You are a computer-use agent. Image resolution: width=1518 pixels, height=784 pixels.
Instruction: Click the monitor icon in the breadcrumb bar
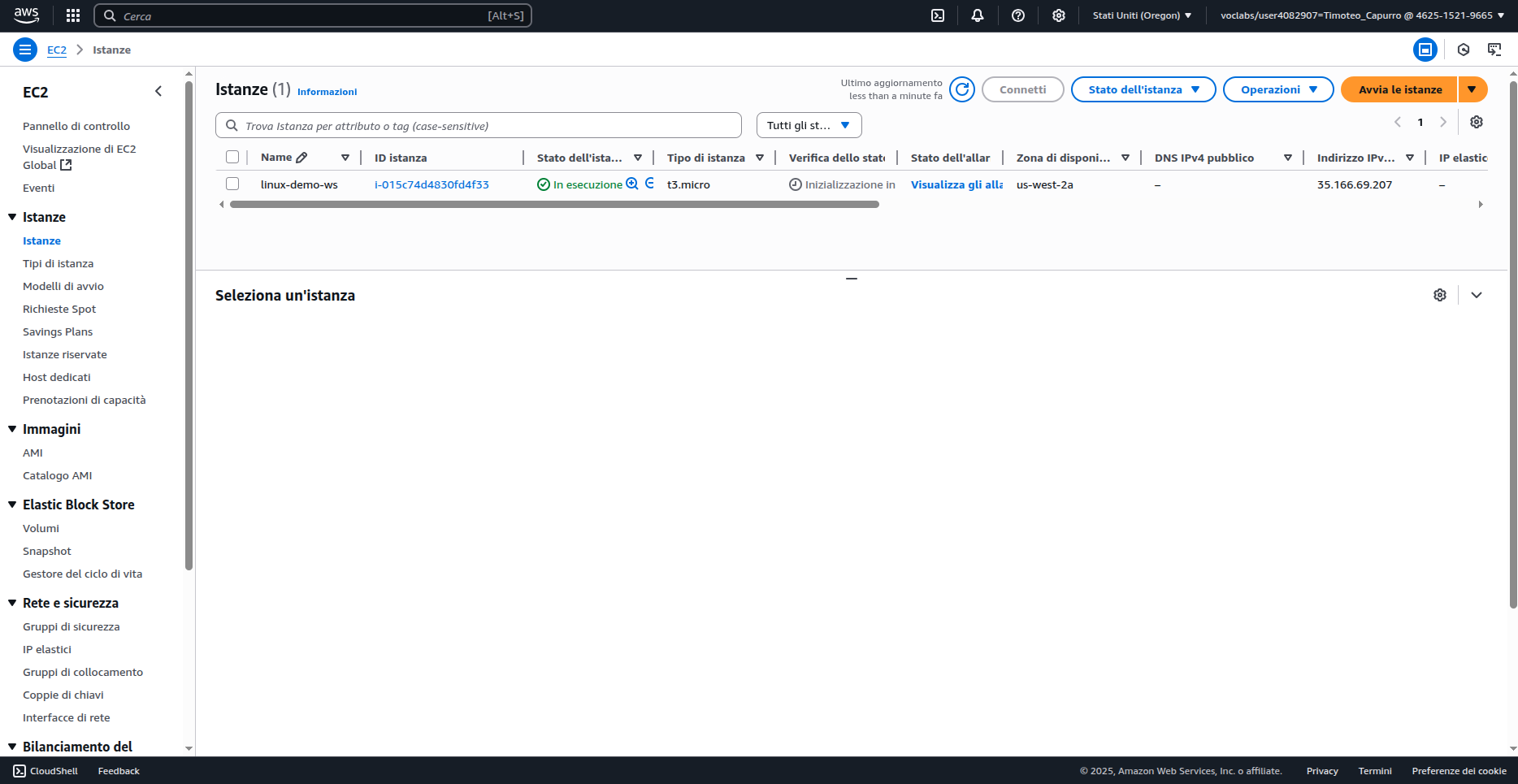[1494, 50]
